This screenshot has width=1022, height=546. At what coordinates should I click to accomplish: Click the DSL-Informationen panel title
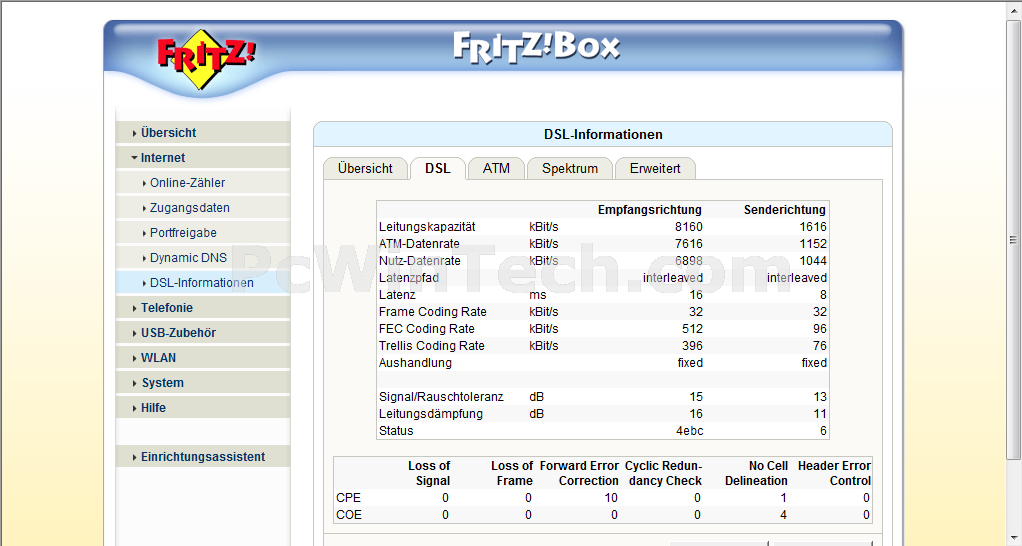coord(603,134)
